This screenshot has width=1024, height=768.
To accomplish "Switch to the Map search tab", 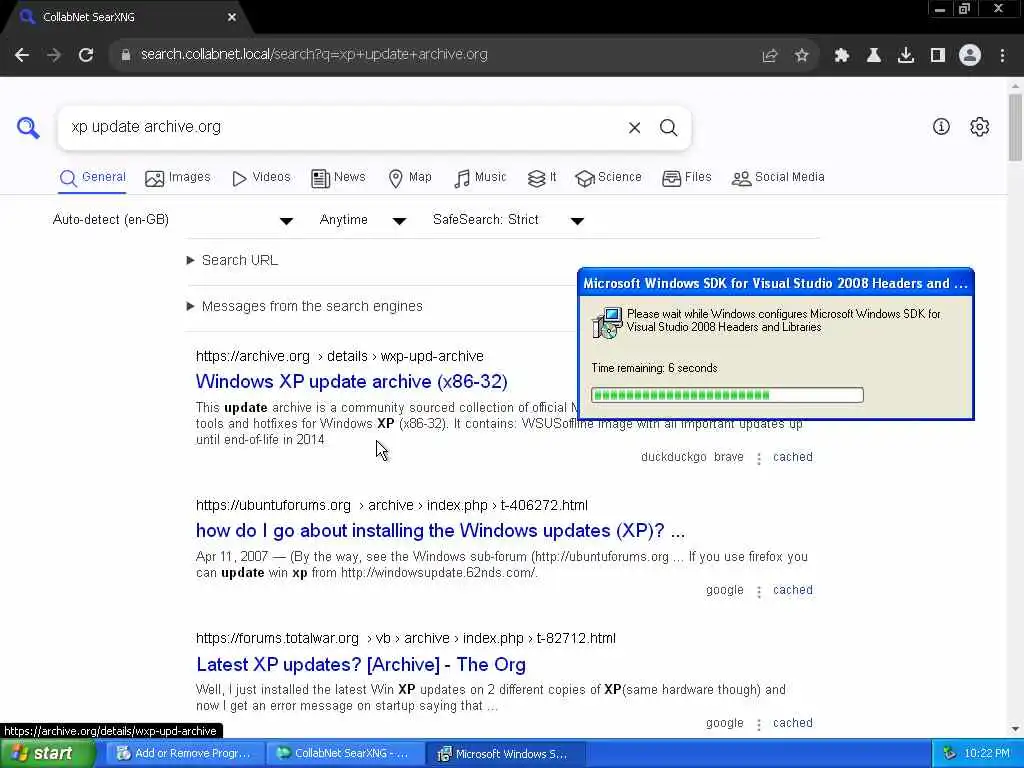I will click(409, 178).
